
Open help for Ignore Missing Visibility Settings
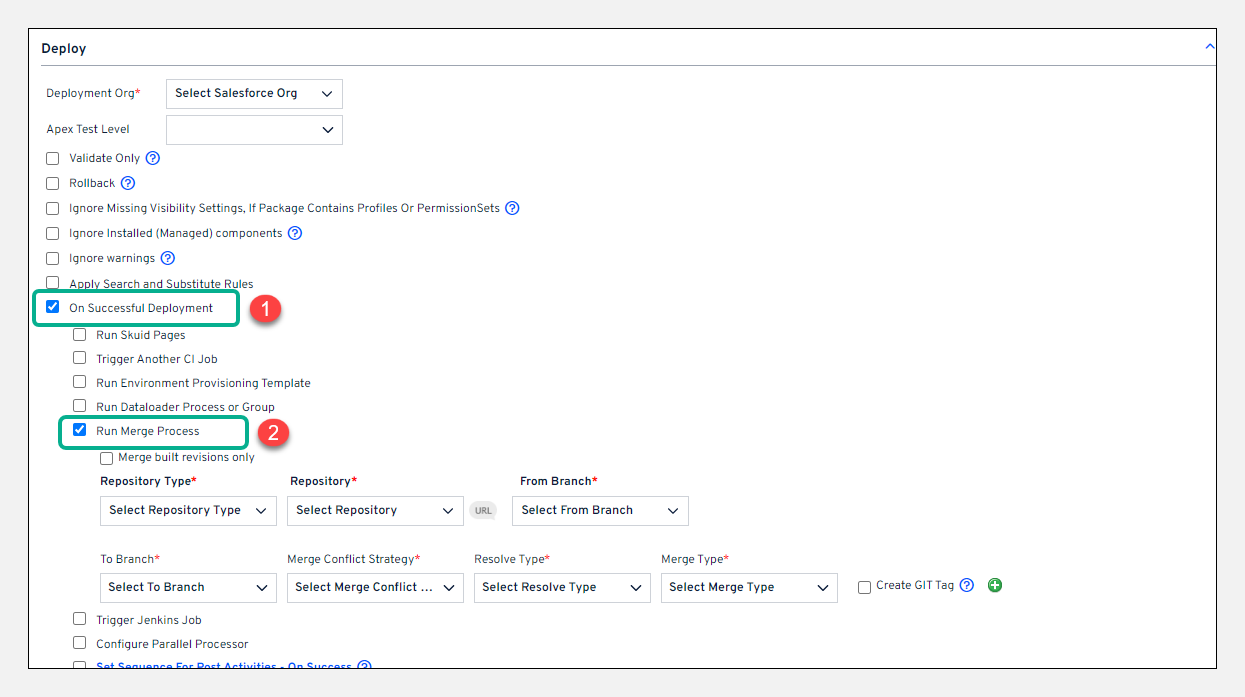[512, 208]
